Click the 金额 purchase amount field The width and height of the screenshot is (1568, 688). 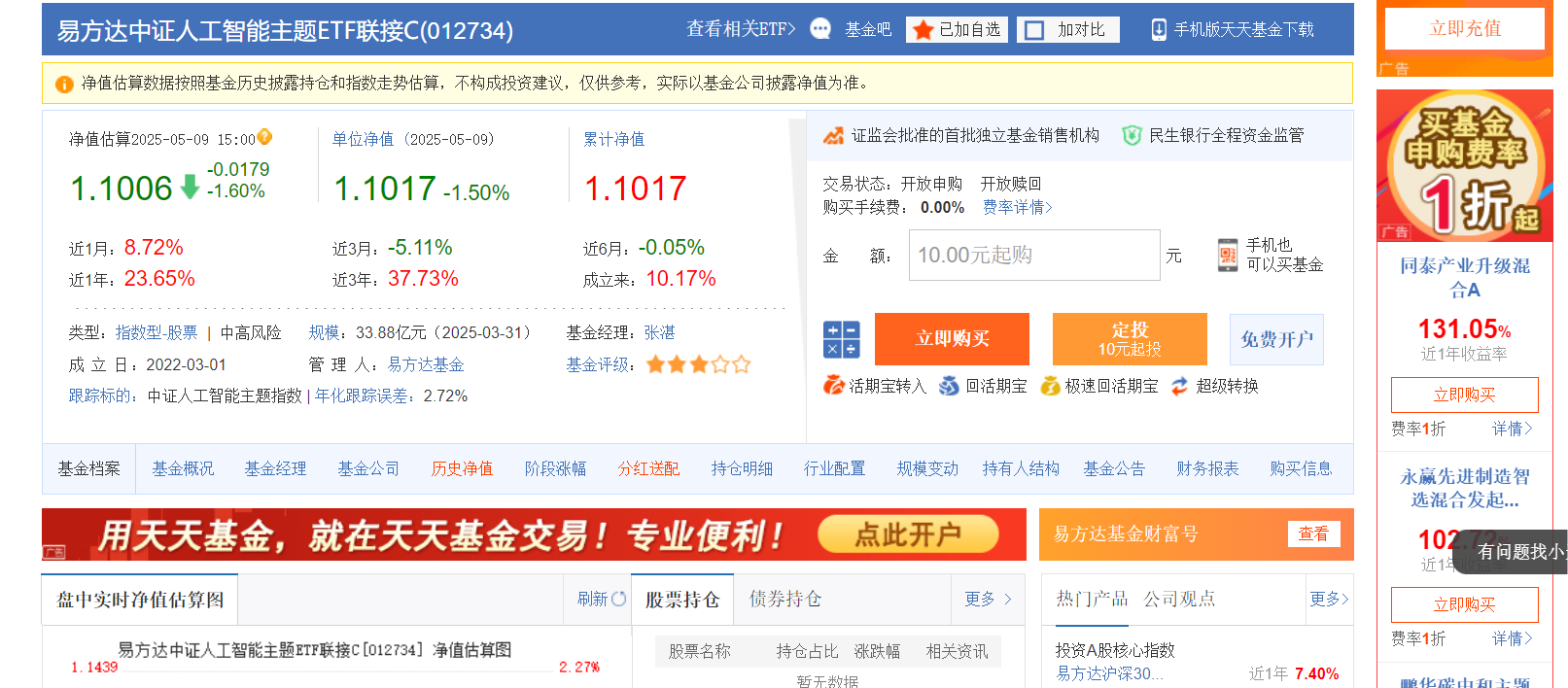click(x=1034, y=255)
